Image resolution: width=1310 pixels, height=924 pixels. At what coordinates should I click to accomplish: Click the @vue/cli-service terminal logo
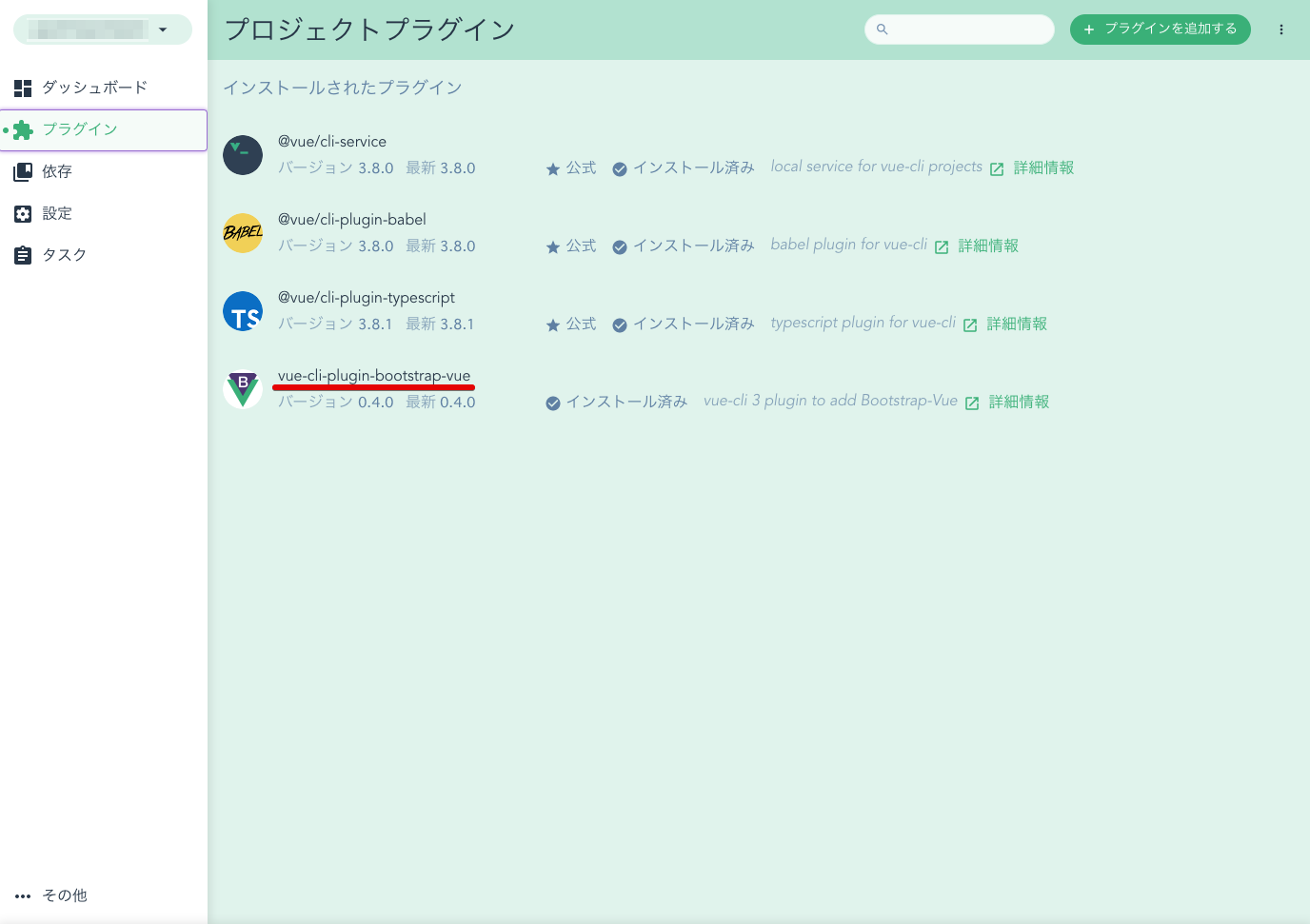tap(243, 155)
